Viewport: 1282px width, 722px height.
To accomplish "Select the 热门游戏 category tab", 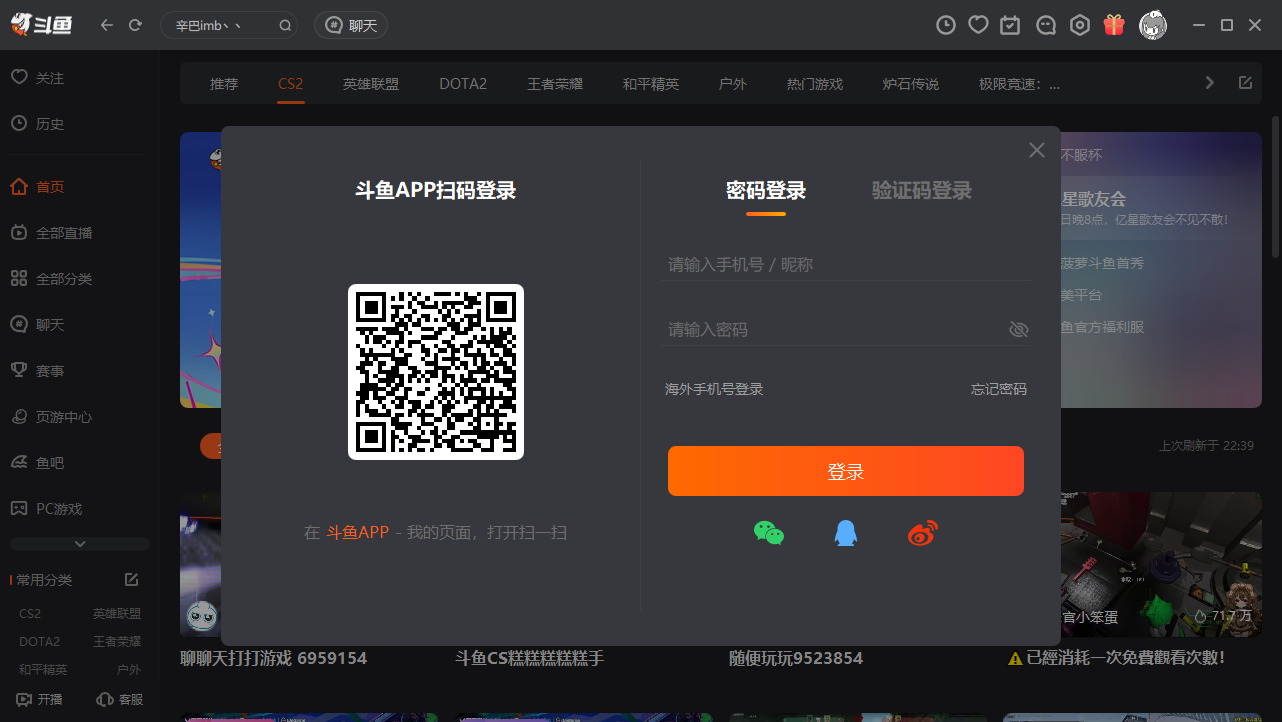I will click(815, 84).
